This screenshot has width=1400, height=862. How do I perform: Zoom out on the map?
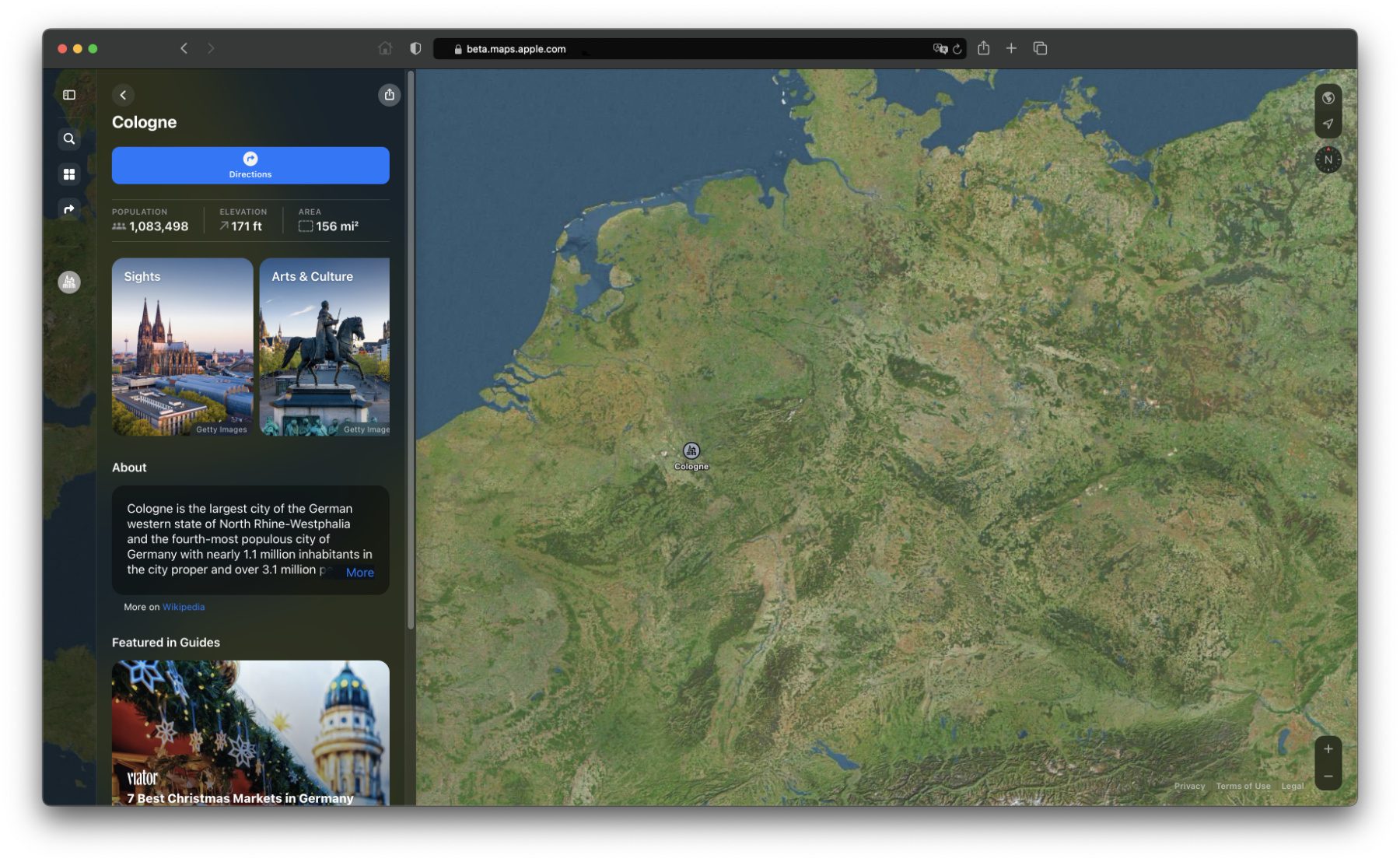tap(1328, 776)
